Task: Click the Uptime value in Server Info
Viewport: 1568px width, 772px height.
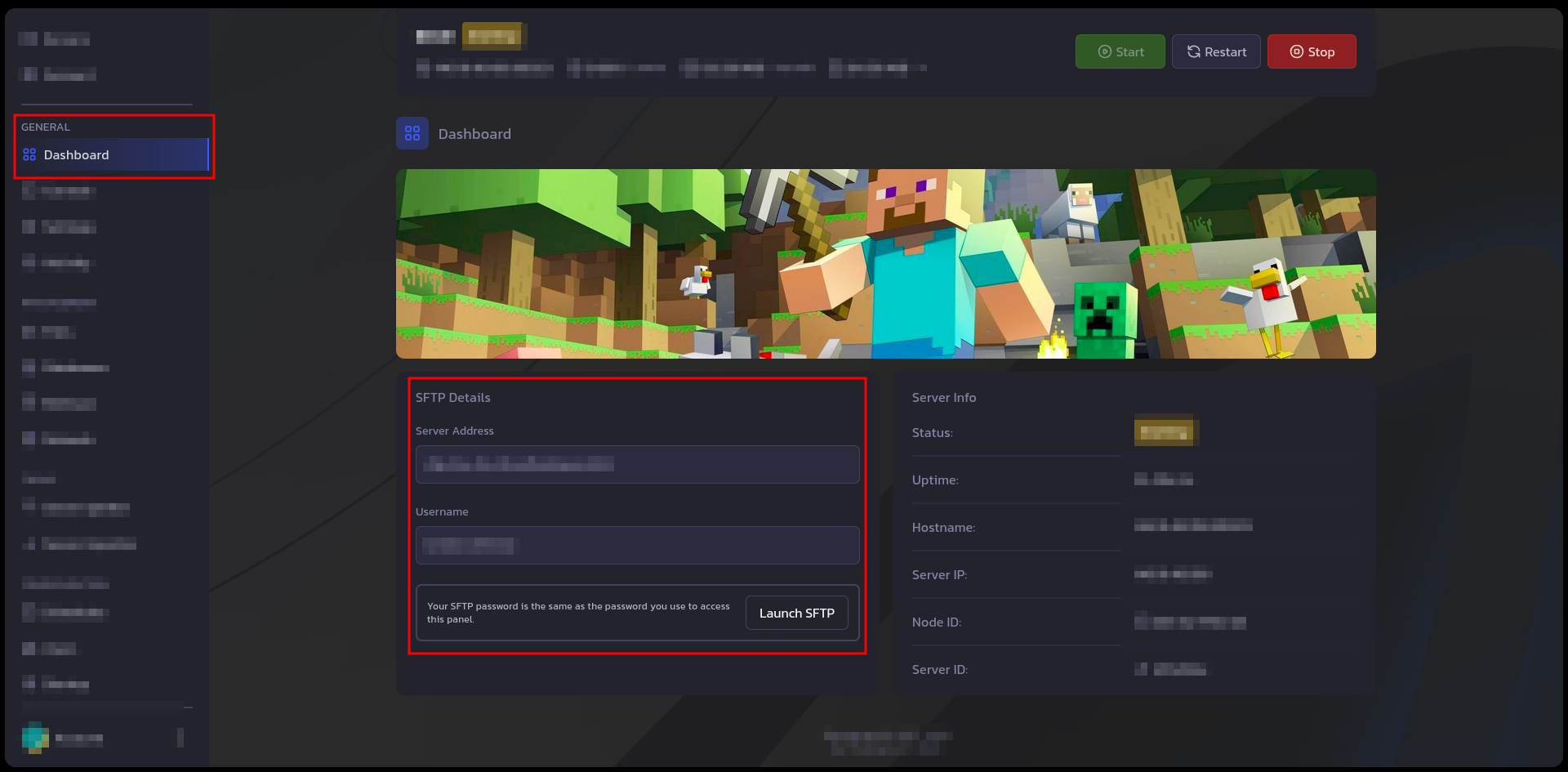Action: pos(1163,479)
